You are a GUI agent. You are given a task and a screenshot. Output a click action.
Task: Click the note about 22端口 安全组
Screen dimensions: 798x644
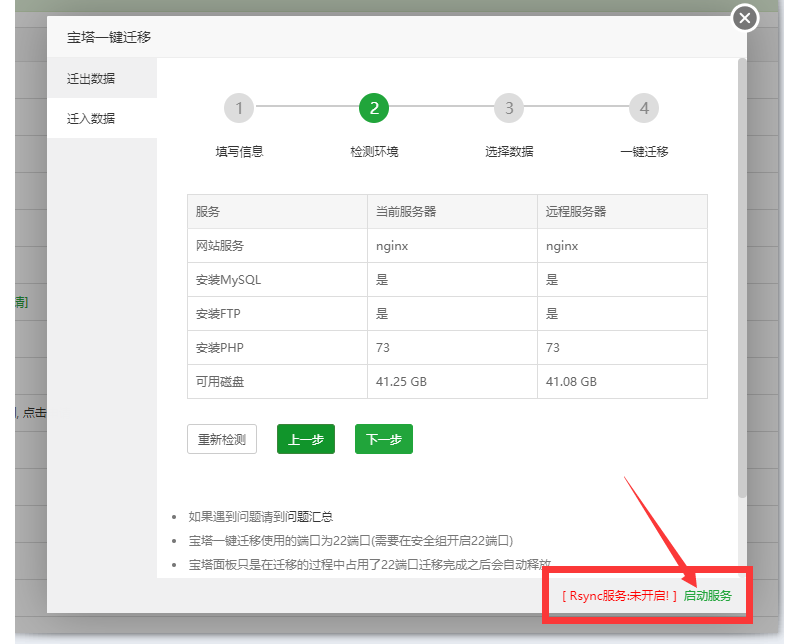351,541
